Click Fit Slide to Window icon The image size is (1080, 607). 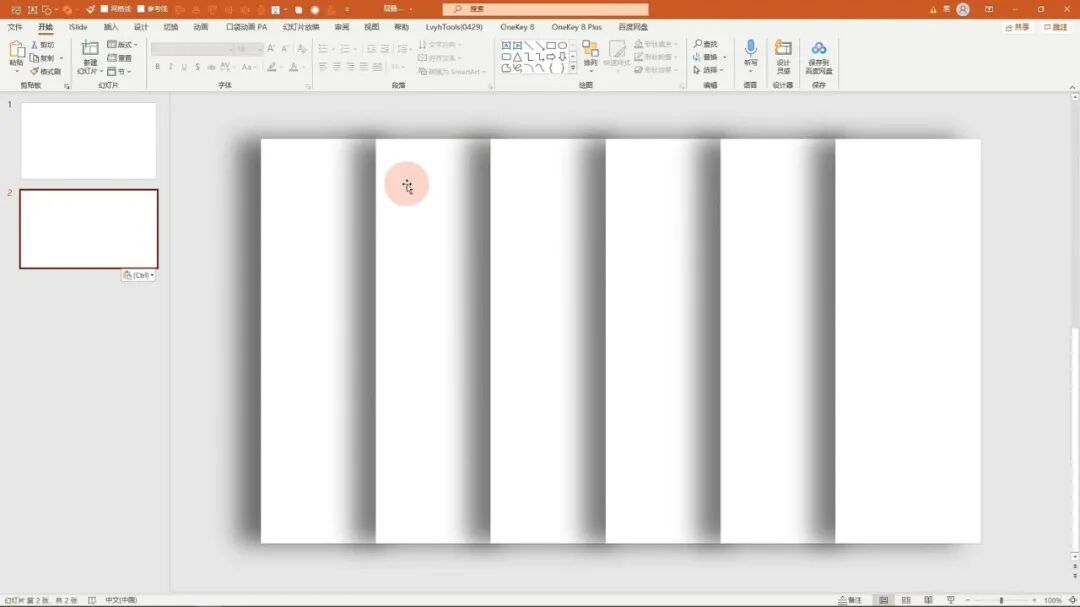pyautogui.click(x=1072, y=600)
